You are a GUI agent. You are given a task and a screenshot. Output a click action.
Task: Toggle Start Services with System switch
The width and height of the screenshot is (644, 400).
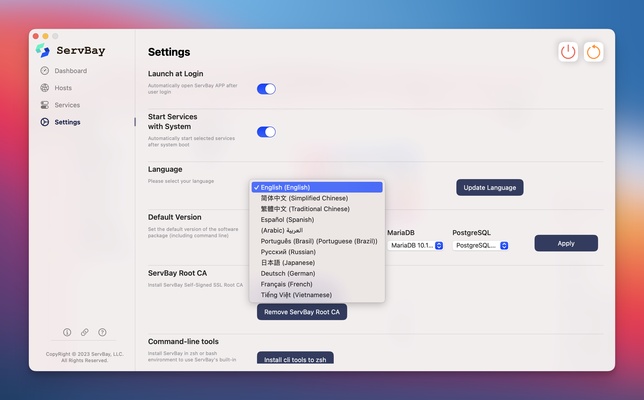266,132
